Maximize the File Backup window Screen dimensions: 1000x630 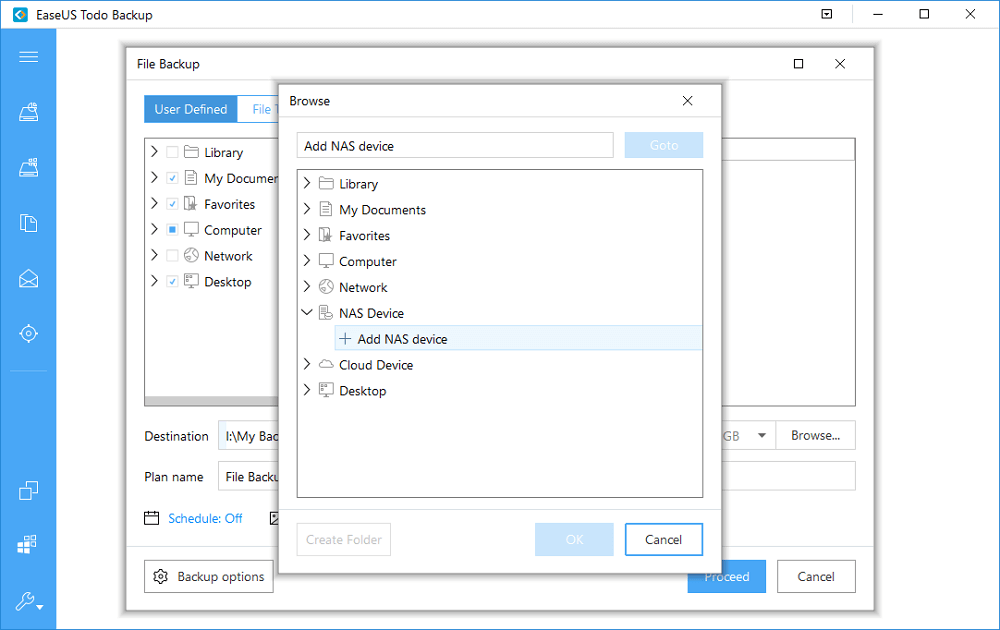coord(798,64)
